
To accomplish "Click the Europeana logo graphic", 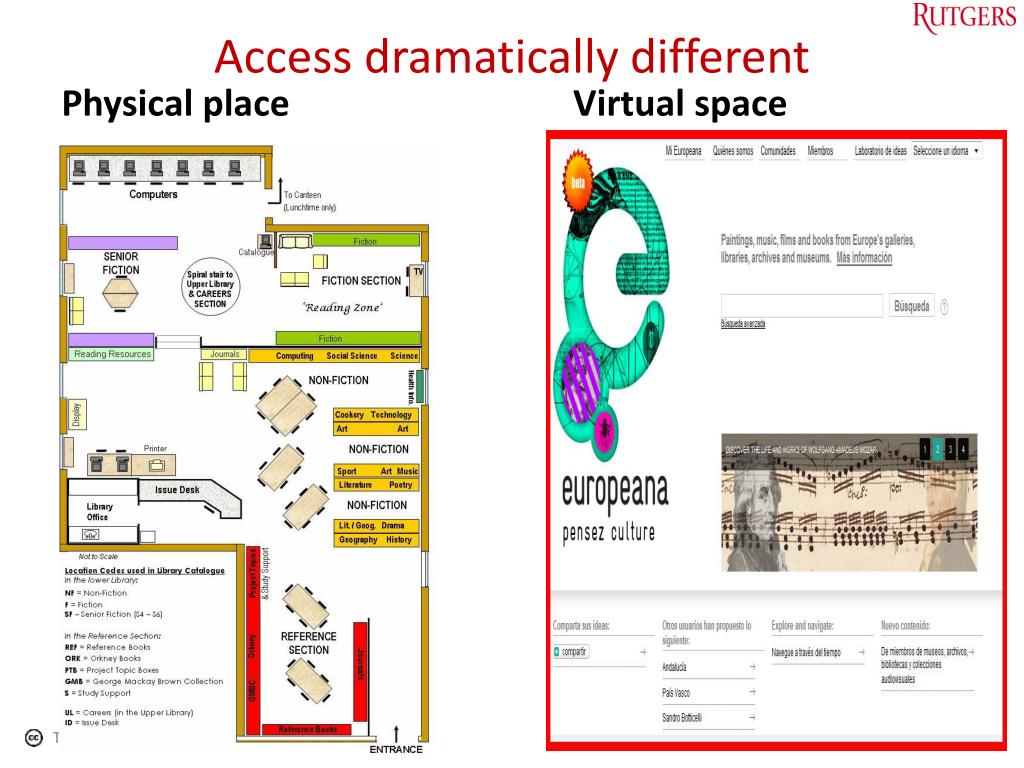I will point(613,313).
